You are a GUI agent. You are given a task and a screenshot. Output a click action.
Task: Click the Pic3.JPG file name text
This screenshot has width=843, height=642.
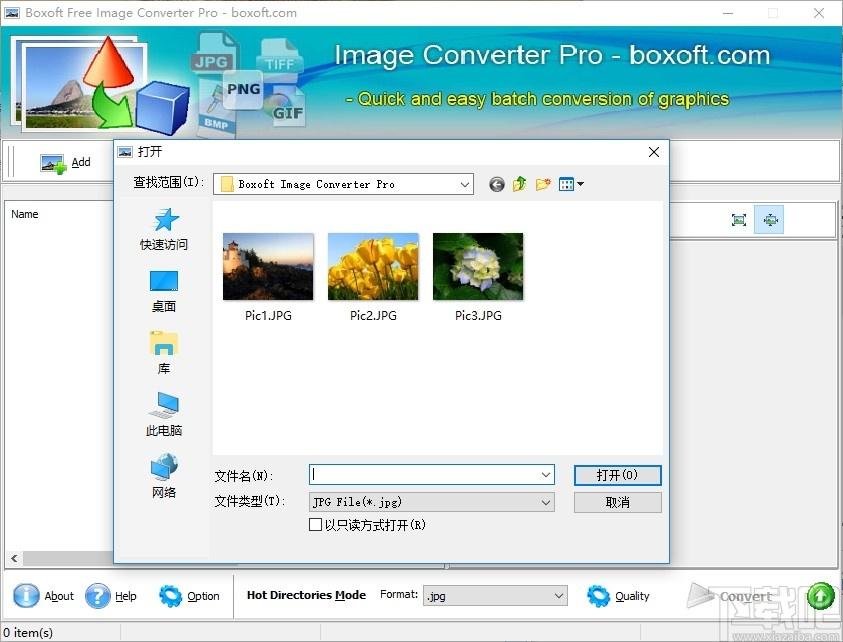pyautogui.click(x=478, y=316)
